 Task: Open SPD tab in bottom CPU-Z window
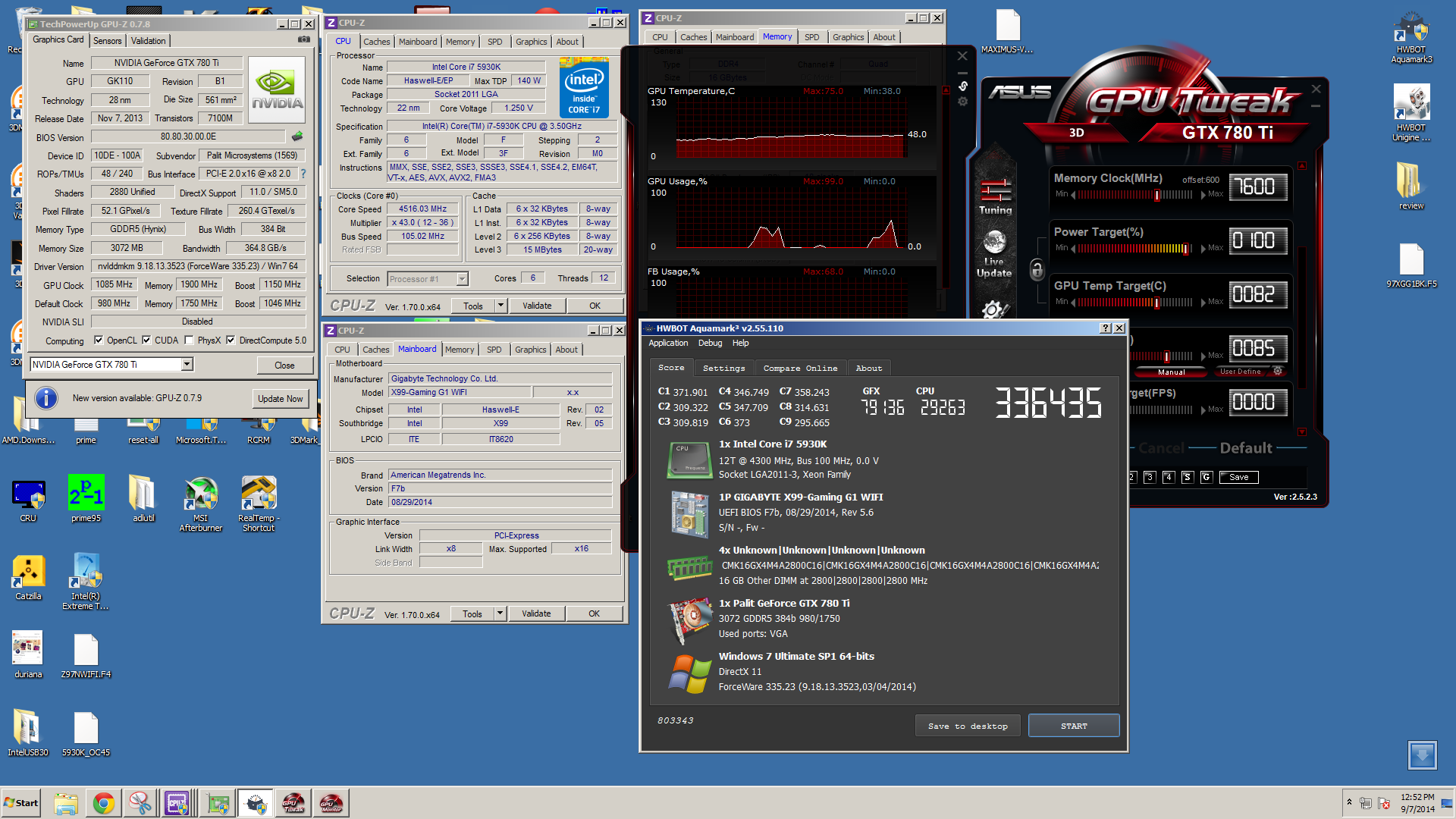tap(494, 350)
